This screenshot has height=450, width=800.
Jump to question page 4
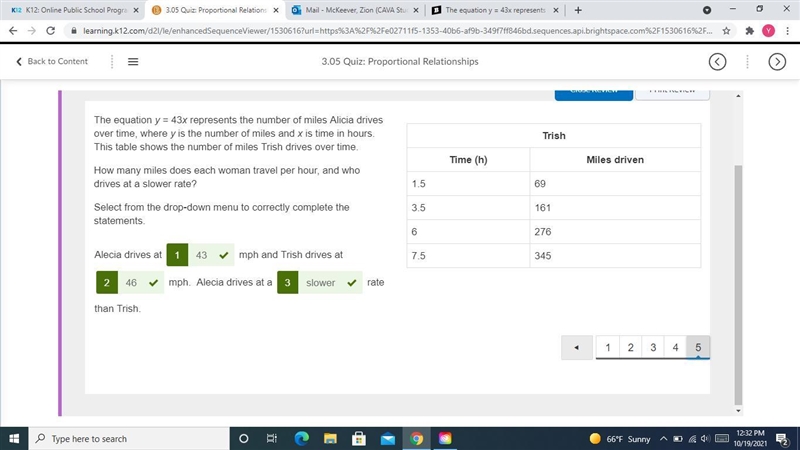(676, 347)
